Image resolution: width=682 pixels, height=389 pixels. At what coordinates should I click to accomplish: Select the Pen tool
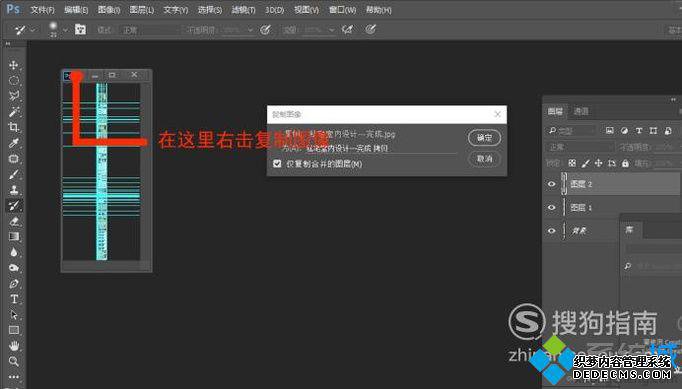point(13,284)
